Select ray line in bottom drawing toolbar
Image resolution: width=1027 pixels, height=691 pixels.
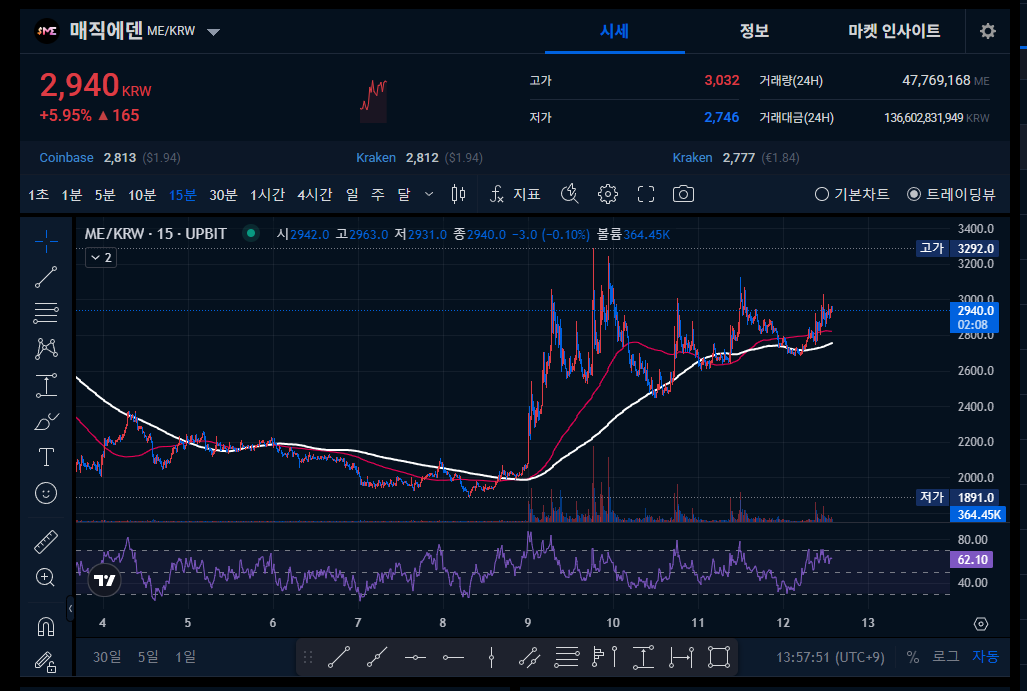click(x=377, y=657)
